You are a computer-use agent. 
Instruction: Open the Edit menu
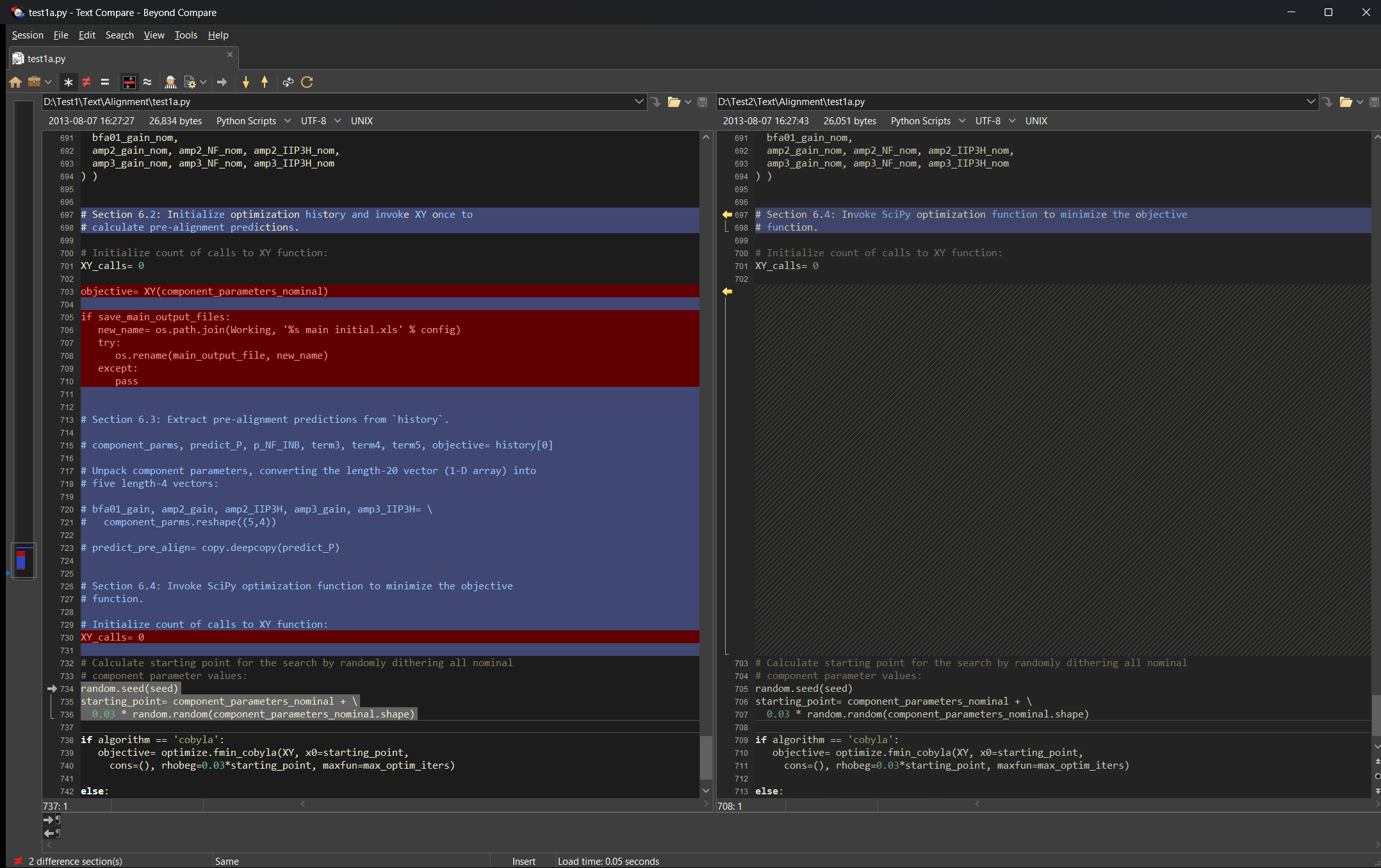tap(87, 35)
